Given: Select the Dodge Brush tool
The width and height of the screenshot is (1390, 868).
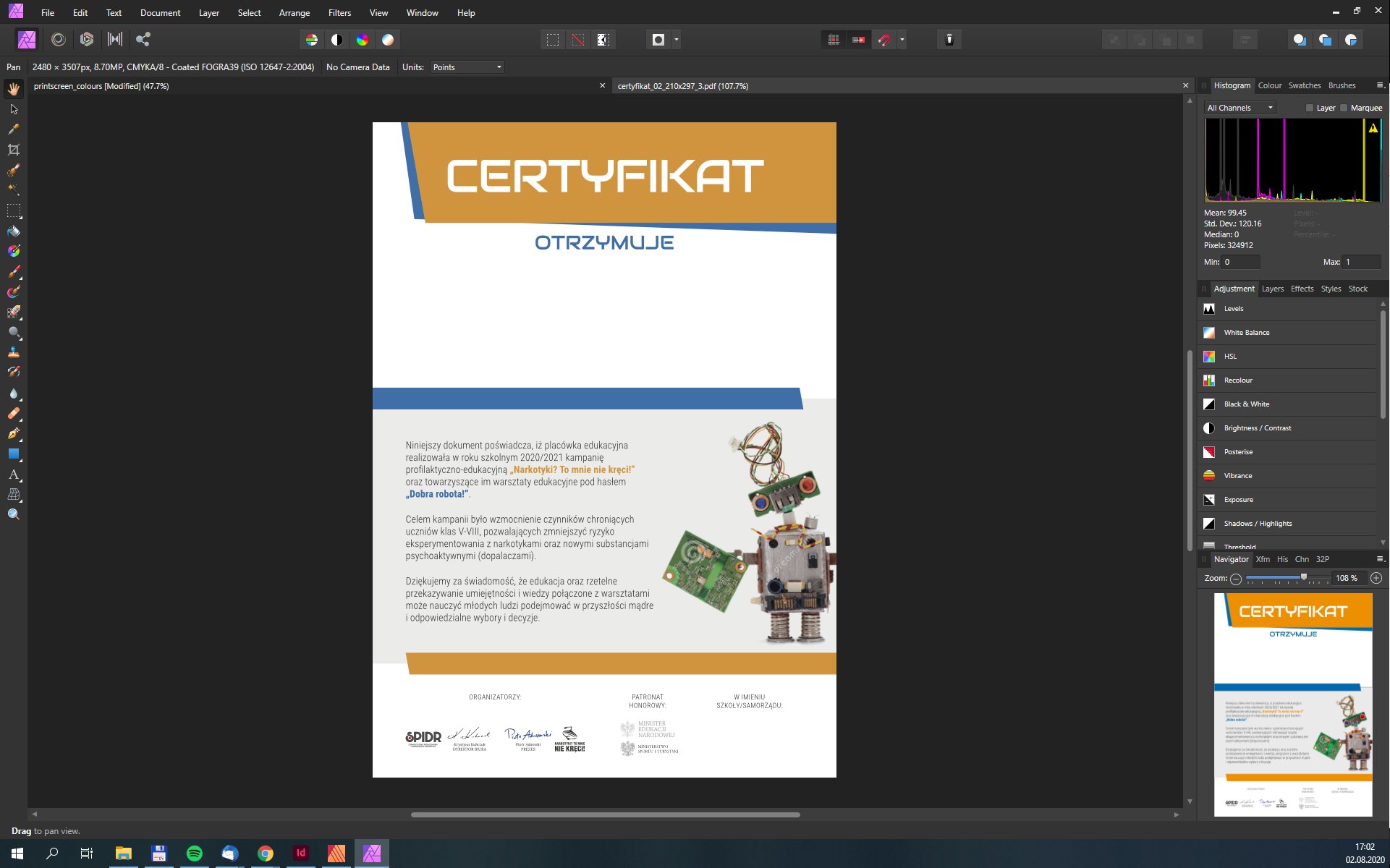Looking at the screenshot, I should [14, 333].
